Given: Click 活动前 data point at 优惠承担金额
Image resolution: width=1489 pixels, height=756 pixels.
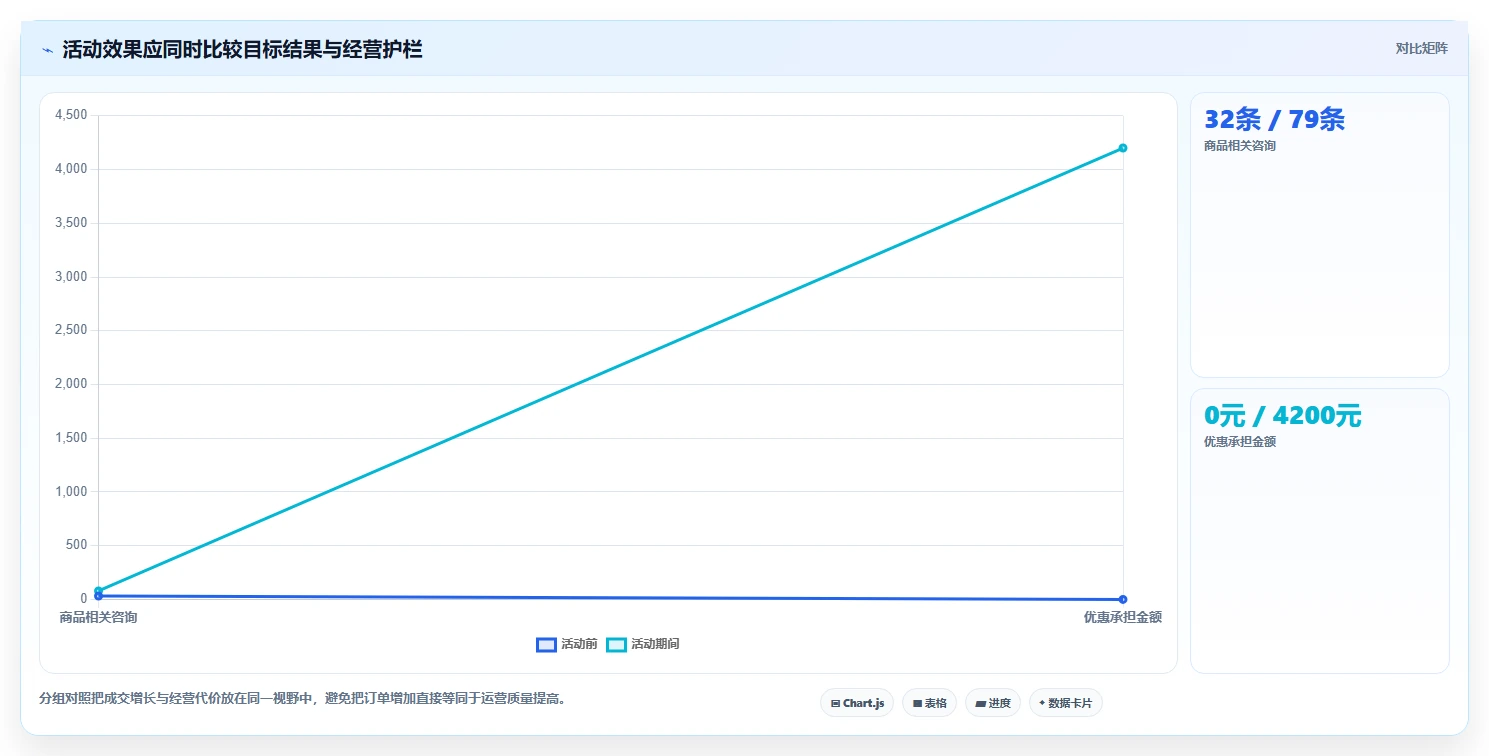Looking at the screenshot, I should 1123,599.
